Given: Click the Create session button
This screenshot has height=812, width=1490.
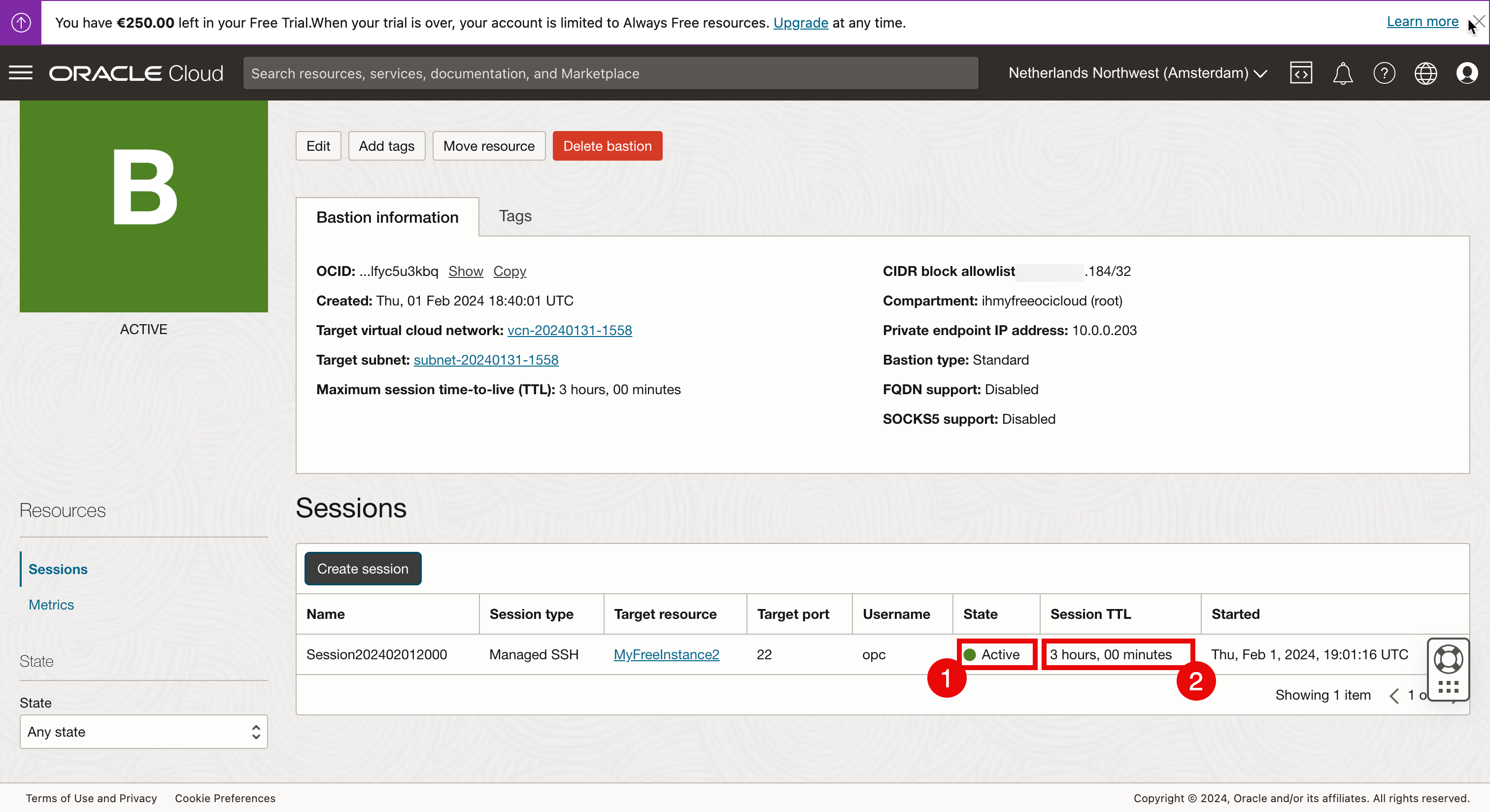Looking at the screenshot, I should click(363, 569).
